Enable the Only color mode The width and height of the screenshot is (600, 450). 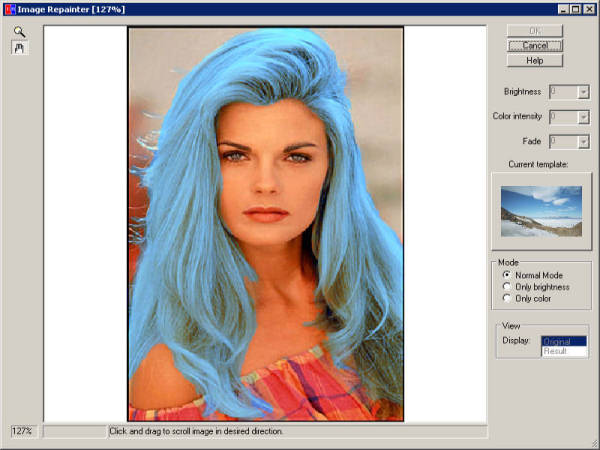point(507,298)
